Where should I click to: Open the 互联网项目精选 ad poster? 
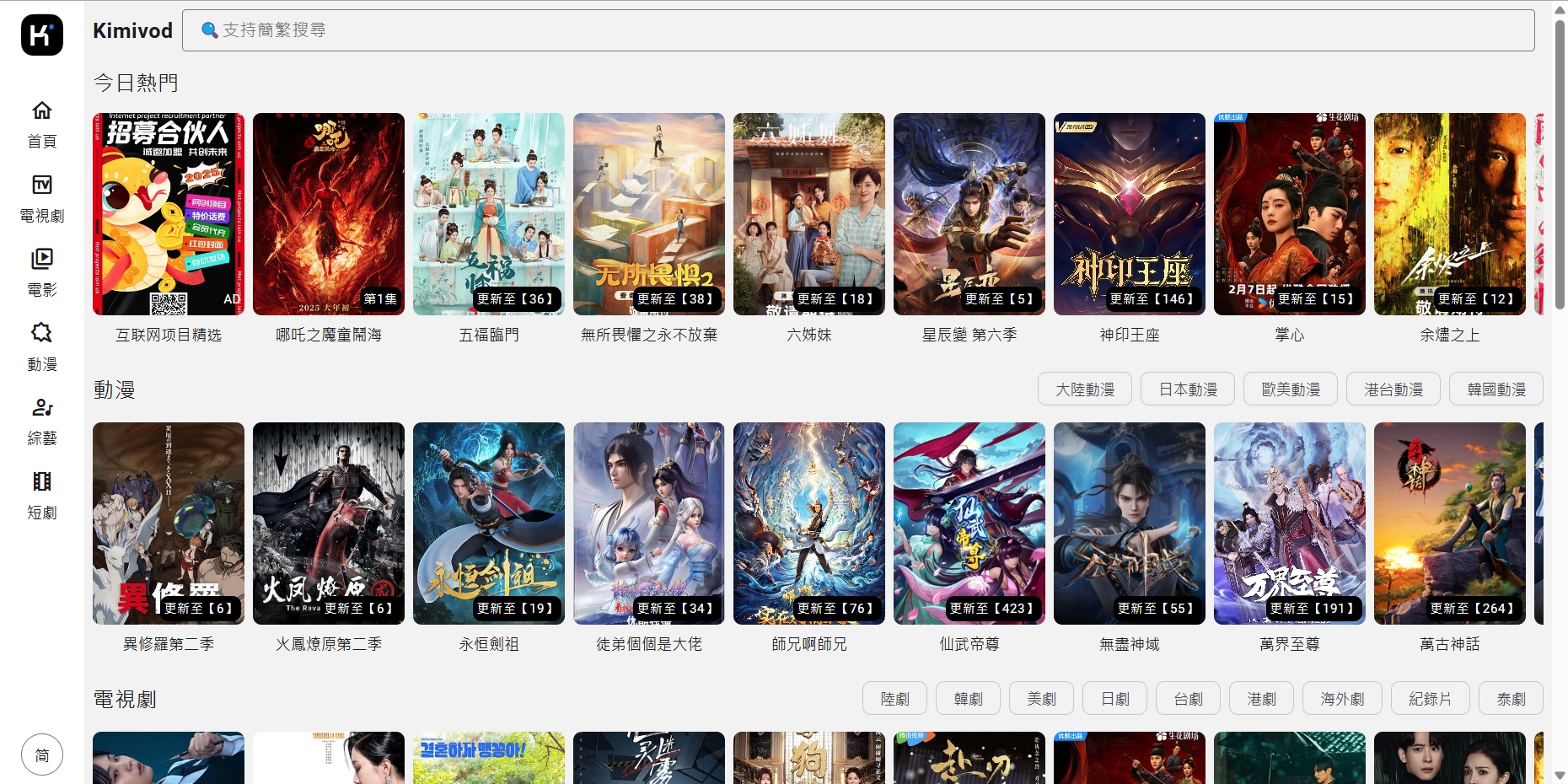(169, 214)
